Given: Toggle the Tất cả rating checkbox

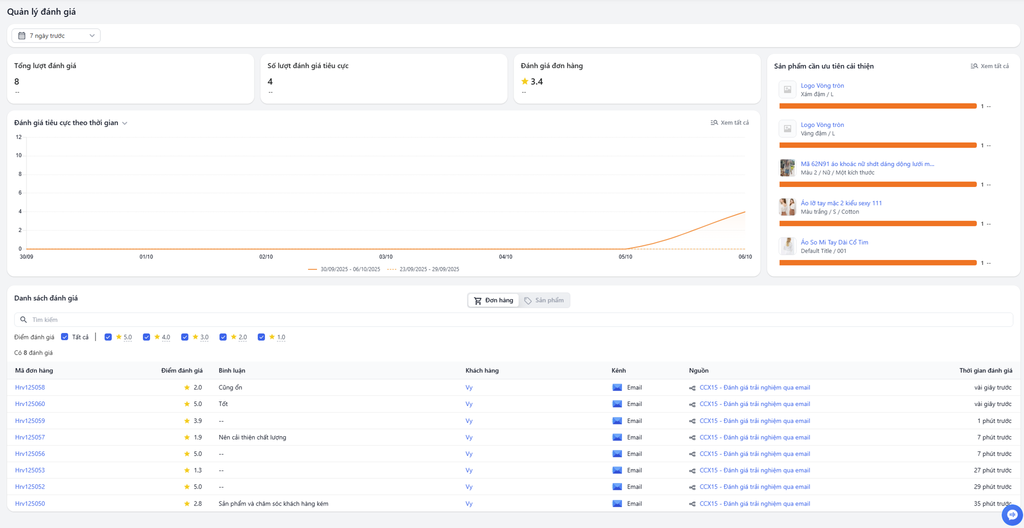Looking at the screenshot, I should click(65, 337).
